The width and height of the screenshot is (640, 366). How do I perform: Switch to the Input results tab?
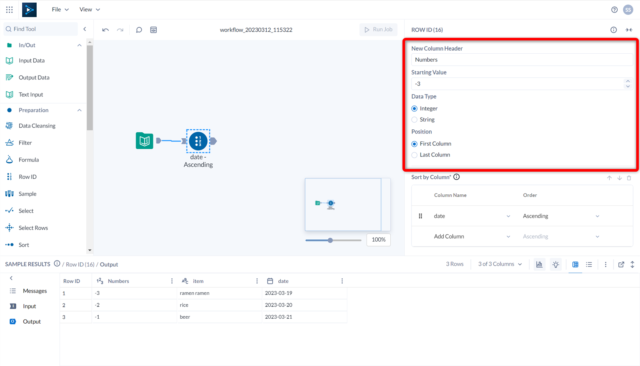pos(29,306)
